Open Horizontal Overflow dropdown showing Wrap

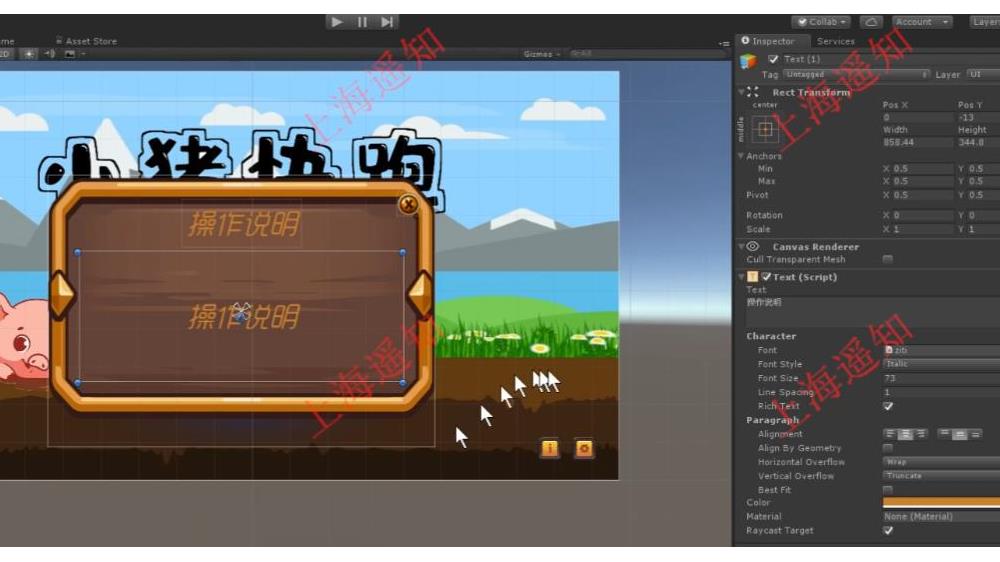pos(941,462)
